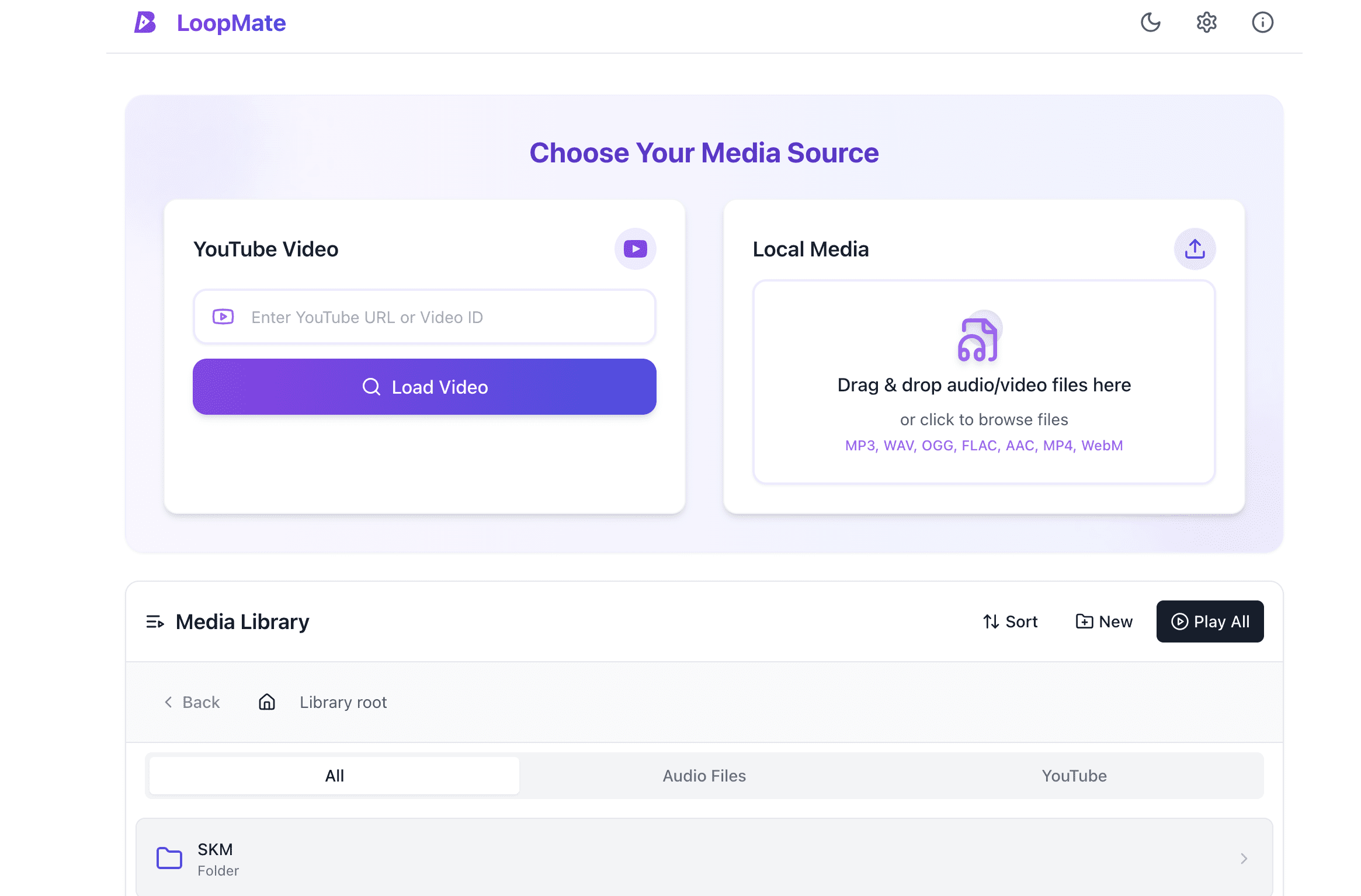Viewport: 1361px width, 896px height.
Task: Open the info circle icon
Action: (1262, 23)
